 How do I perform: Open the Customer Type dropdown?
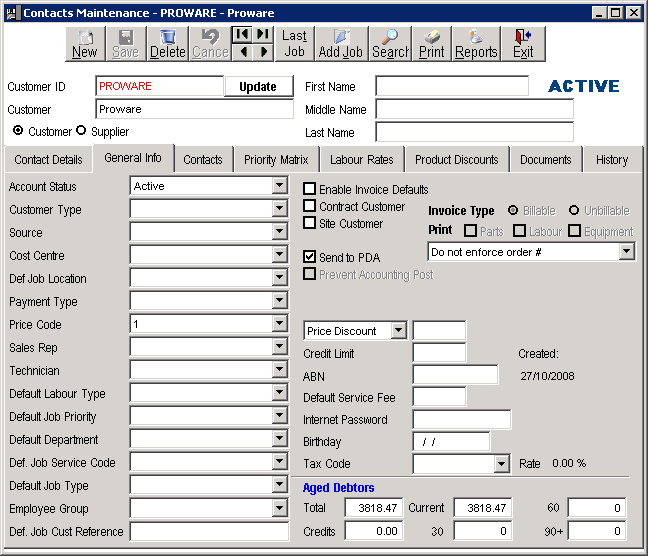(x=280, y=209)
